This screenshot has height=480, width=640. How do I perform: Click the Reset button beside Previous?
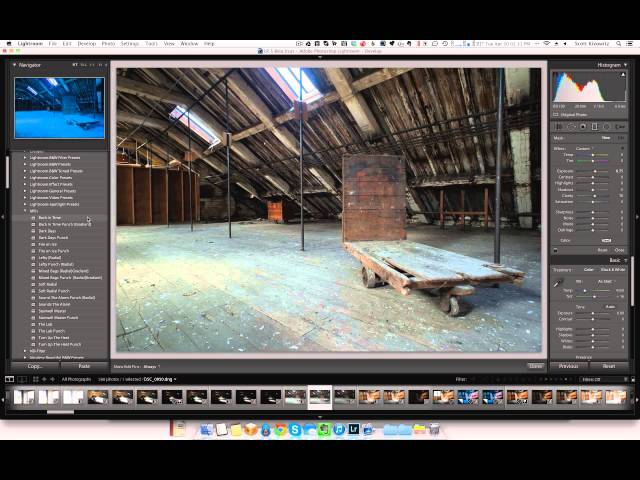tap(609, 366)
